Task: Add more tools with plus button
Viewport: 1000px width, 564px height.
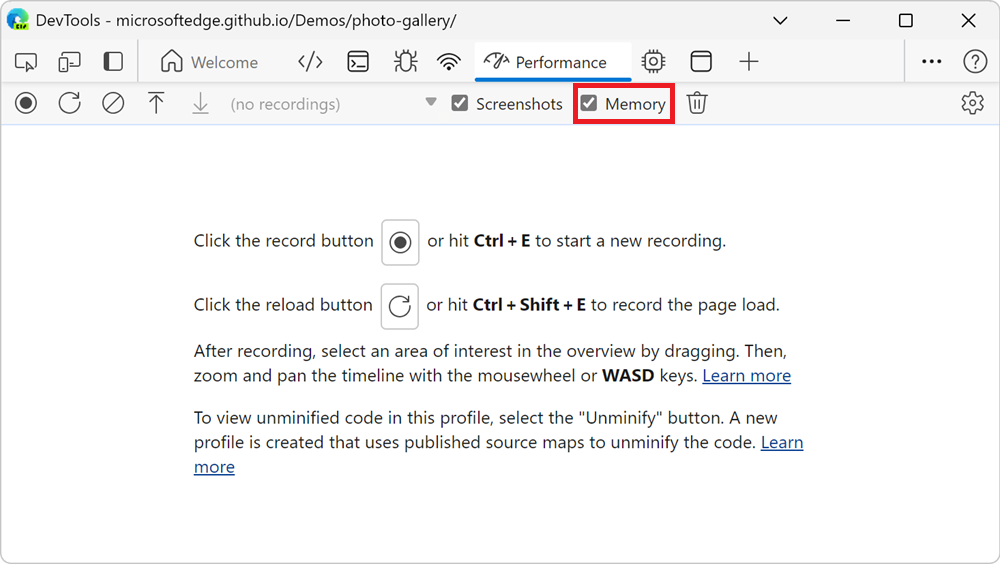Action: pos(749,62)
